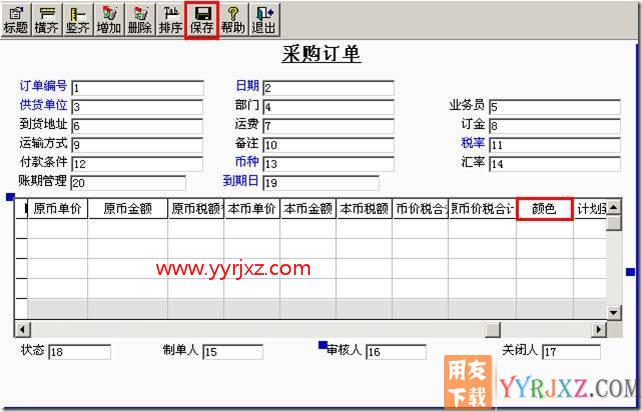Click the 删除 (Delete) toolbar icon
The height and width of the screenshot is (412, 642).
click(x=139, y=19)
